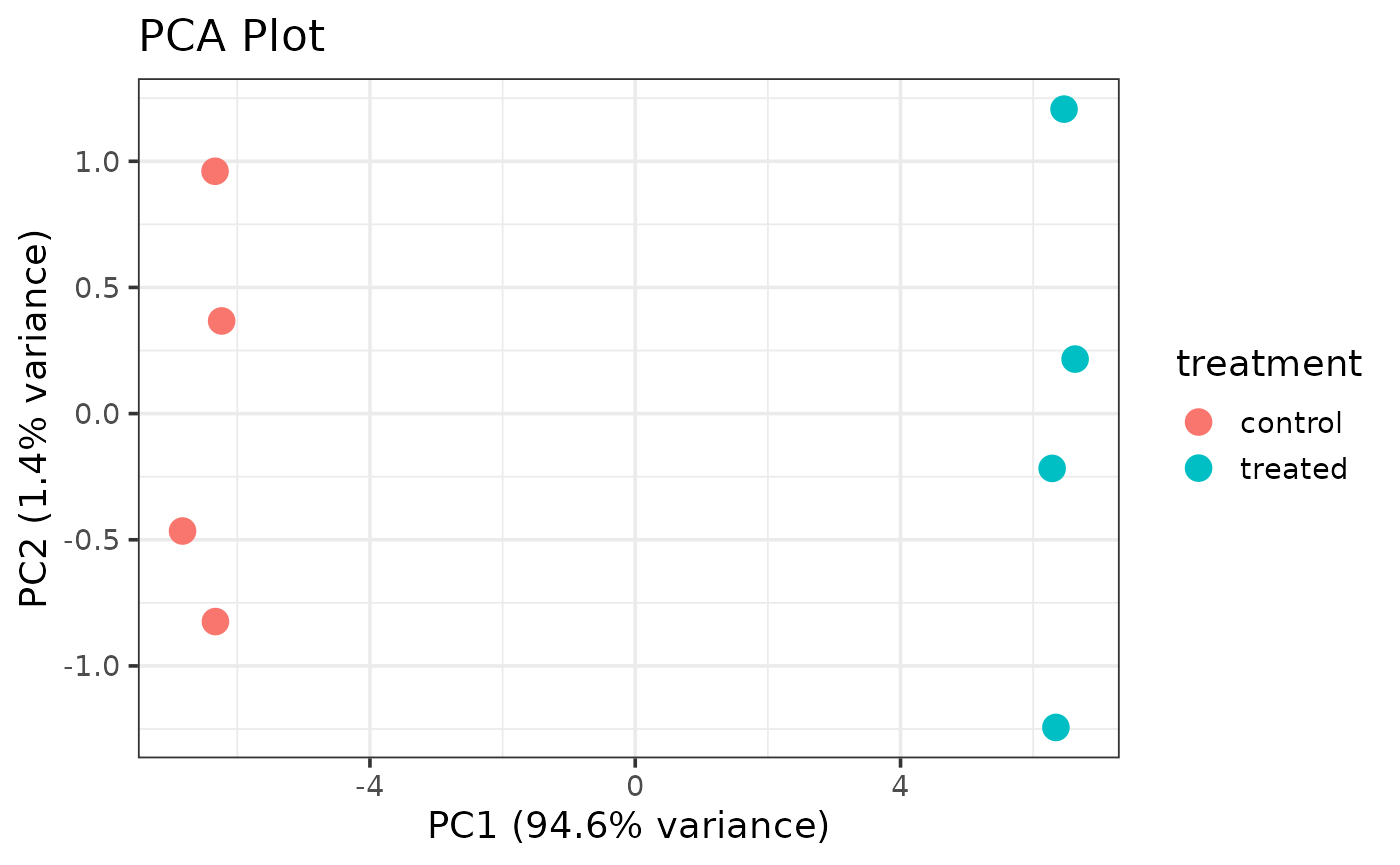
Task: Select the PC1 (94.6% variance) axis label
Action: point(628,826)
